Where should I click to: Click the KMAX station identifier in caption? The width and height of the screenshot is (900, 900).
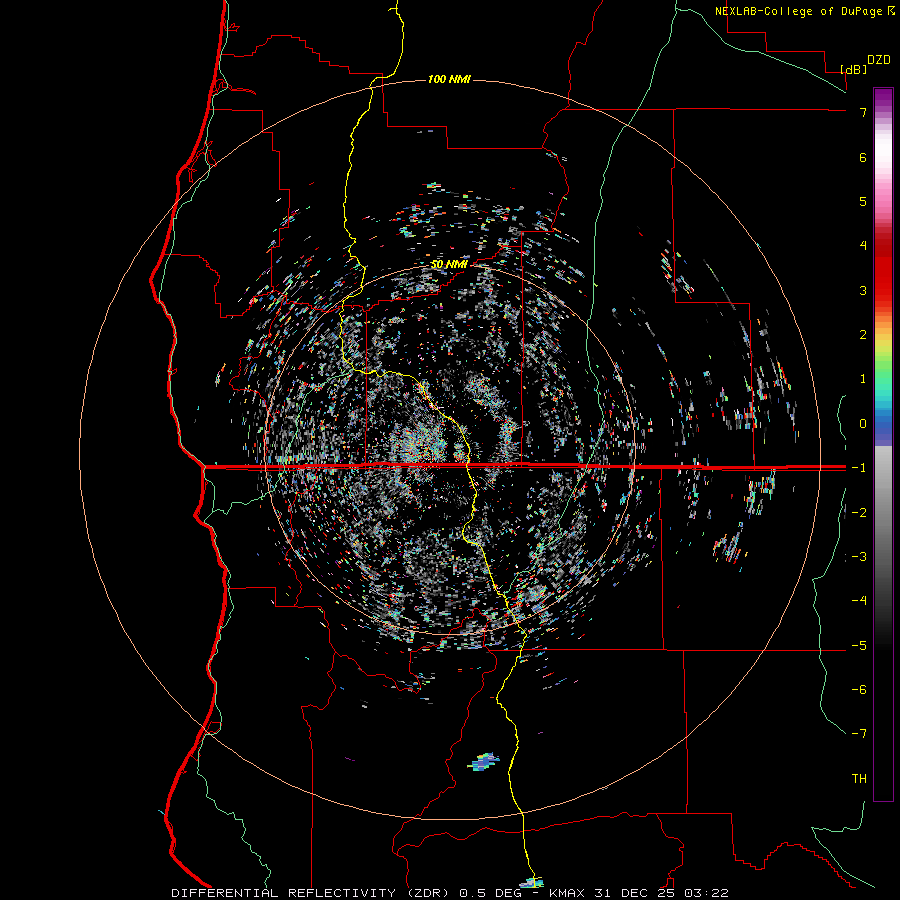click(x=565, y=893)
